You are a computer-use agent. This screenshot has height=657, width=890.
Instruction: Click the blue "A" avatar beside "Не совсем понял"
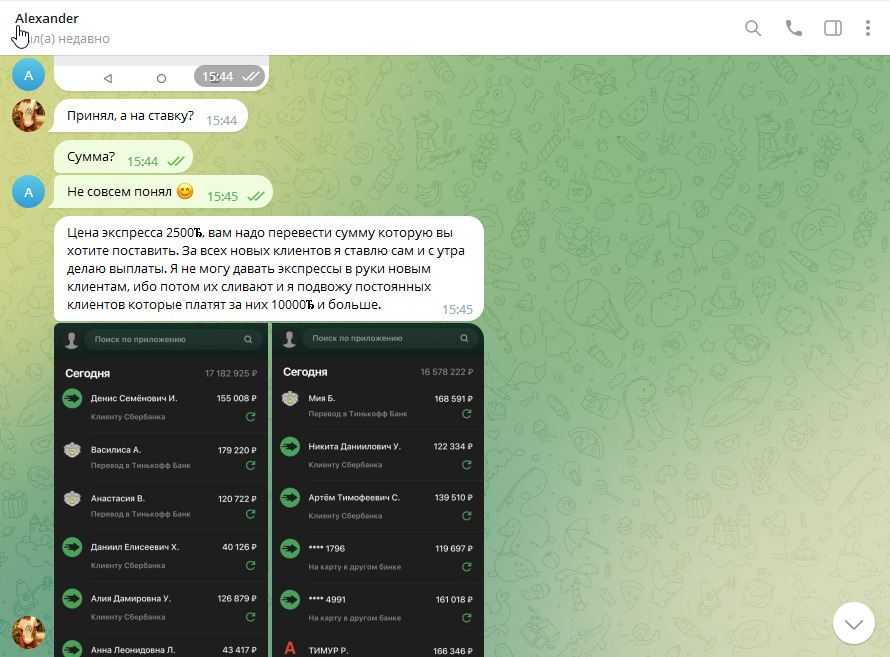coord(28,191)
